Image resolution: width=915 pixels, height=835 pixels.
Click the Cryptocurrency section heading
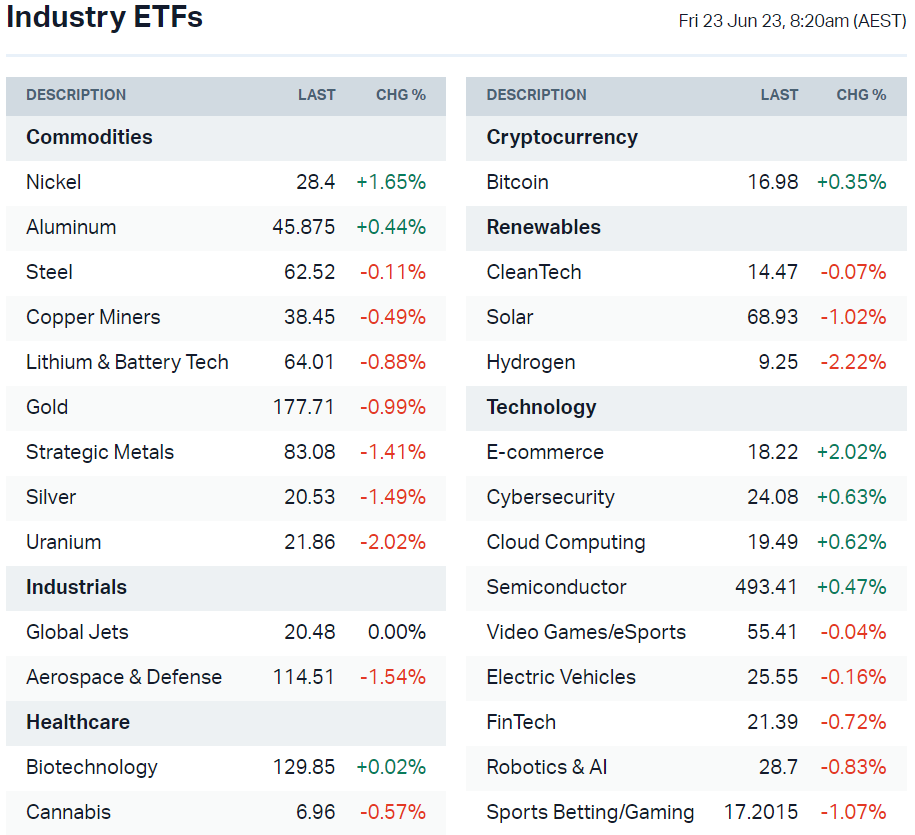click(561, 137)
